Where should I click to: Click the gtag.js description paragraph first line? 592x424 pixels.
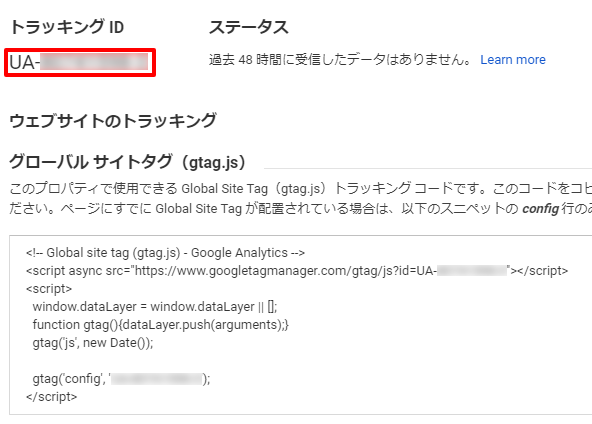pos(301,188)
